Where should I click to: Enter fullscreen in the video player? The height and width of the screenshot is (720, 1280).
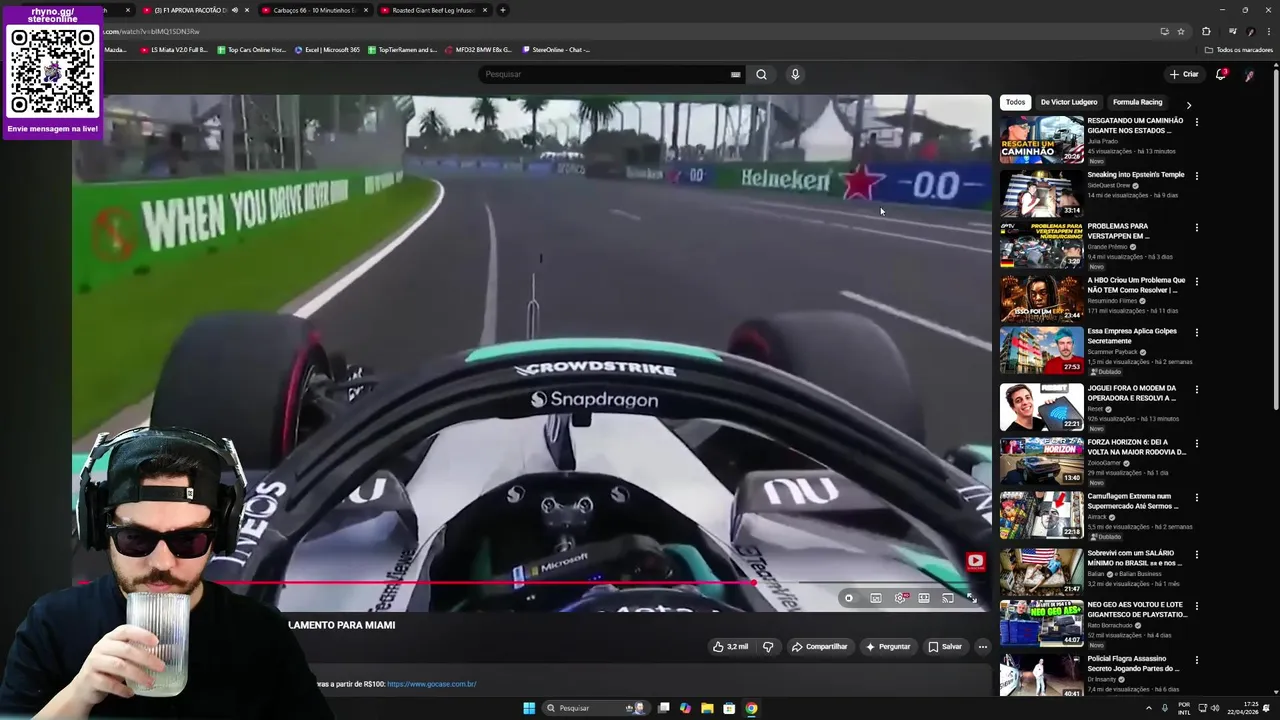click(972, 598)
